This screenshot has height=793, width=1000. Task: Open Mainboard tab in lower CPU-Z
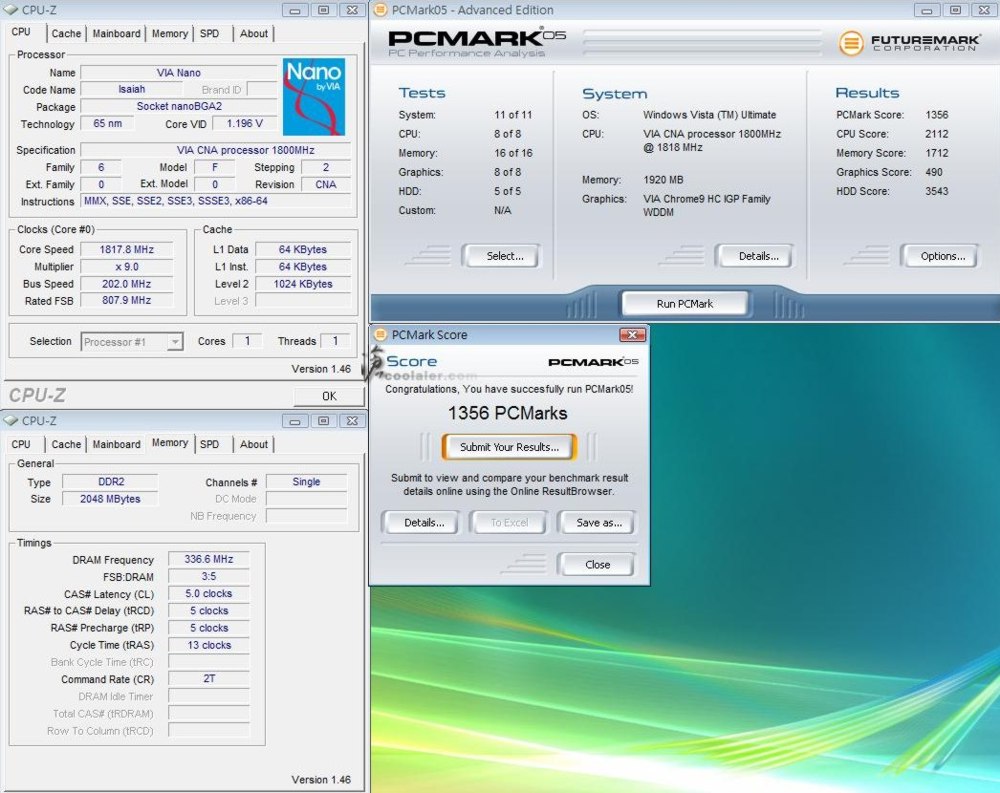pos(116,445)
